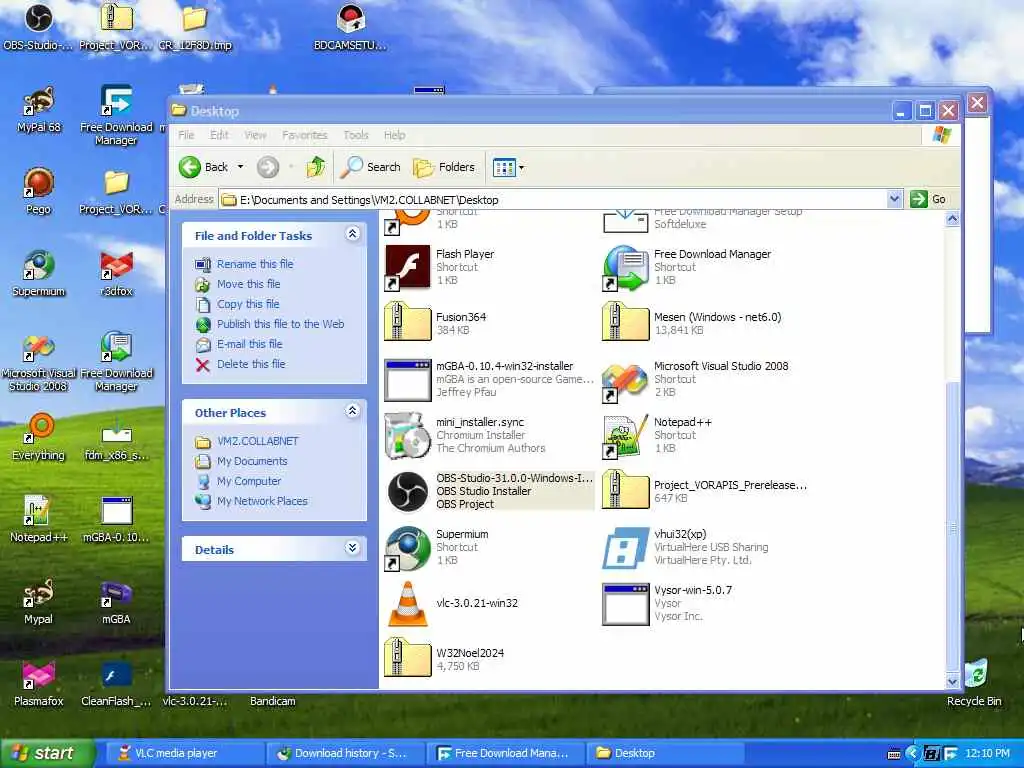1024x768 pixels.
Task: Select the Supermium shortcut in Explorer
Action: 436,547
